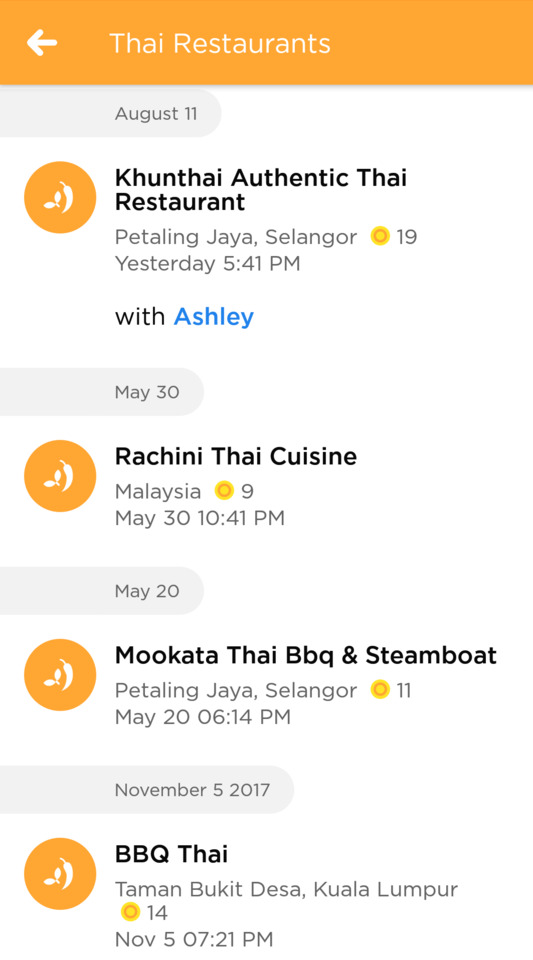View the Rachini Thai Cuisine check-in

(x=236, y=456)
